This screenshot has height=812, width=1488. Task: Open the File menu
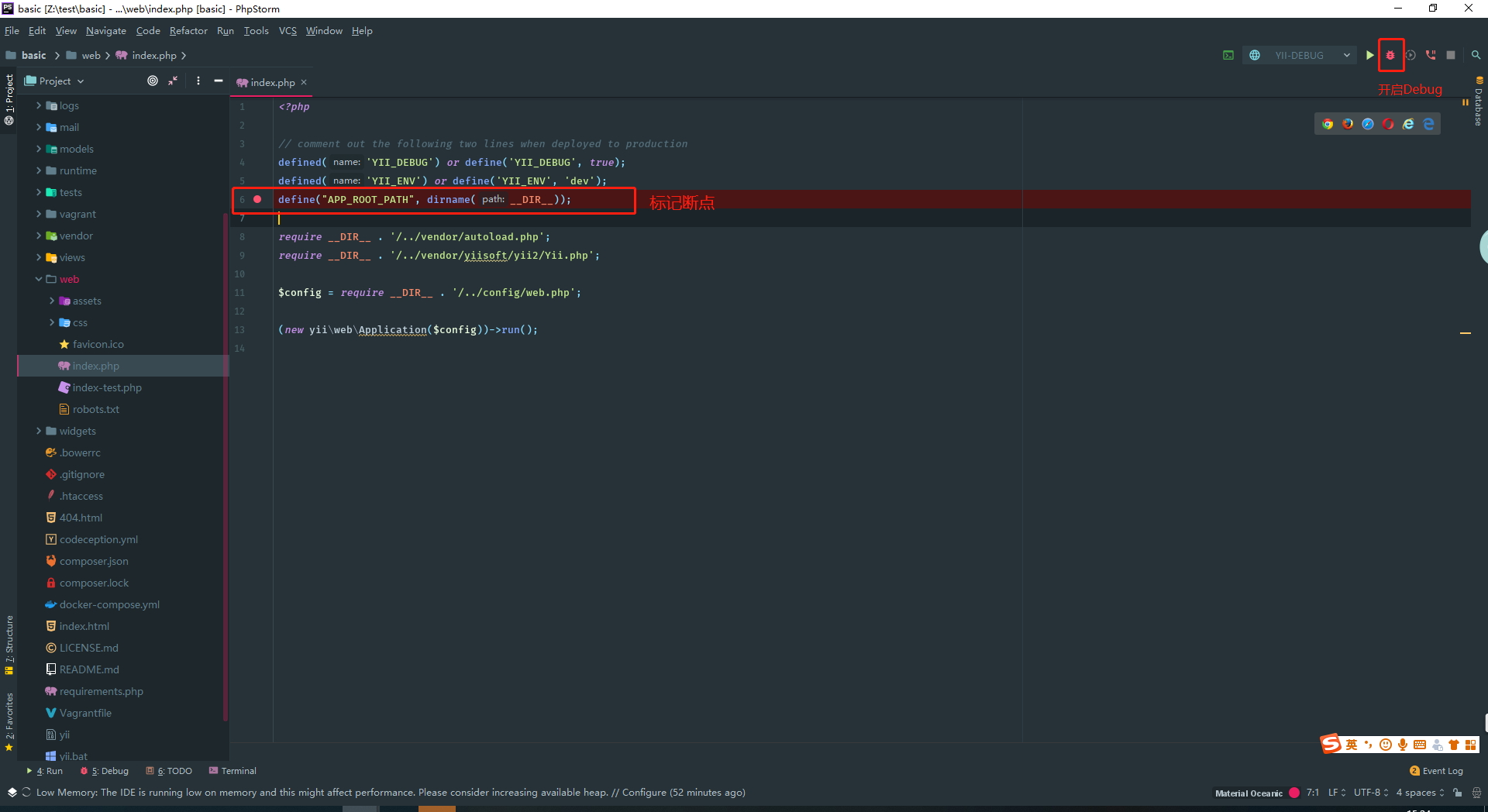click(12, 31)
